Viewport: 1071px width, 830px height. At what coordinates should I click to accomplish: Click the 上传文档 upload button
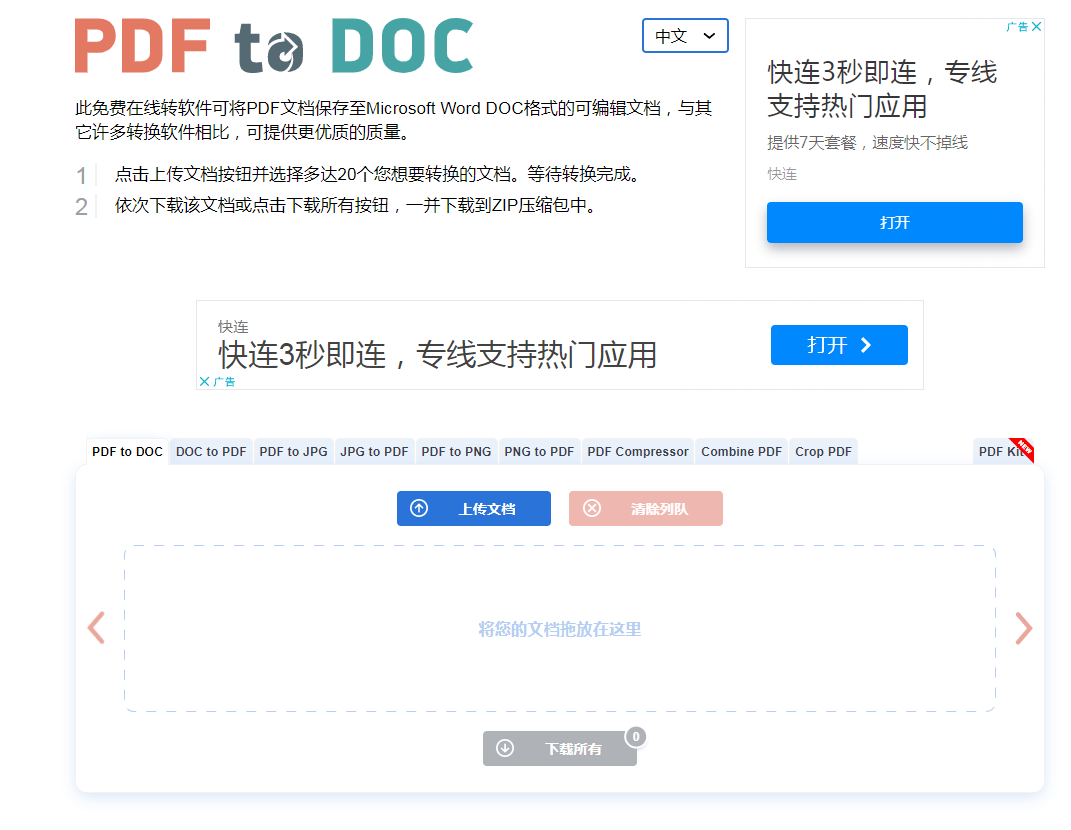[x=474, y=508]
